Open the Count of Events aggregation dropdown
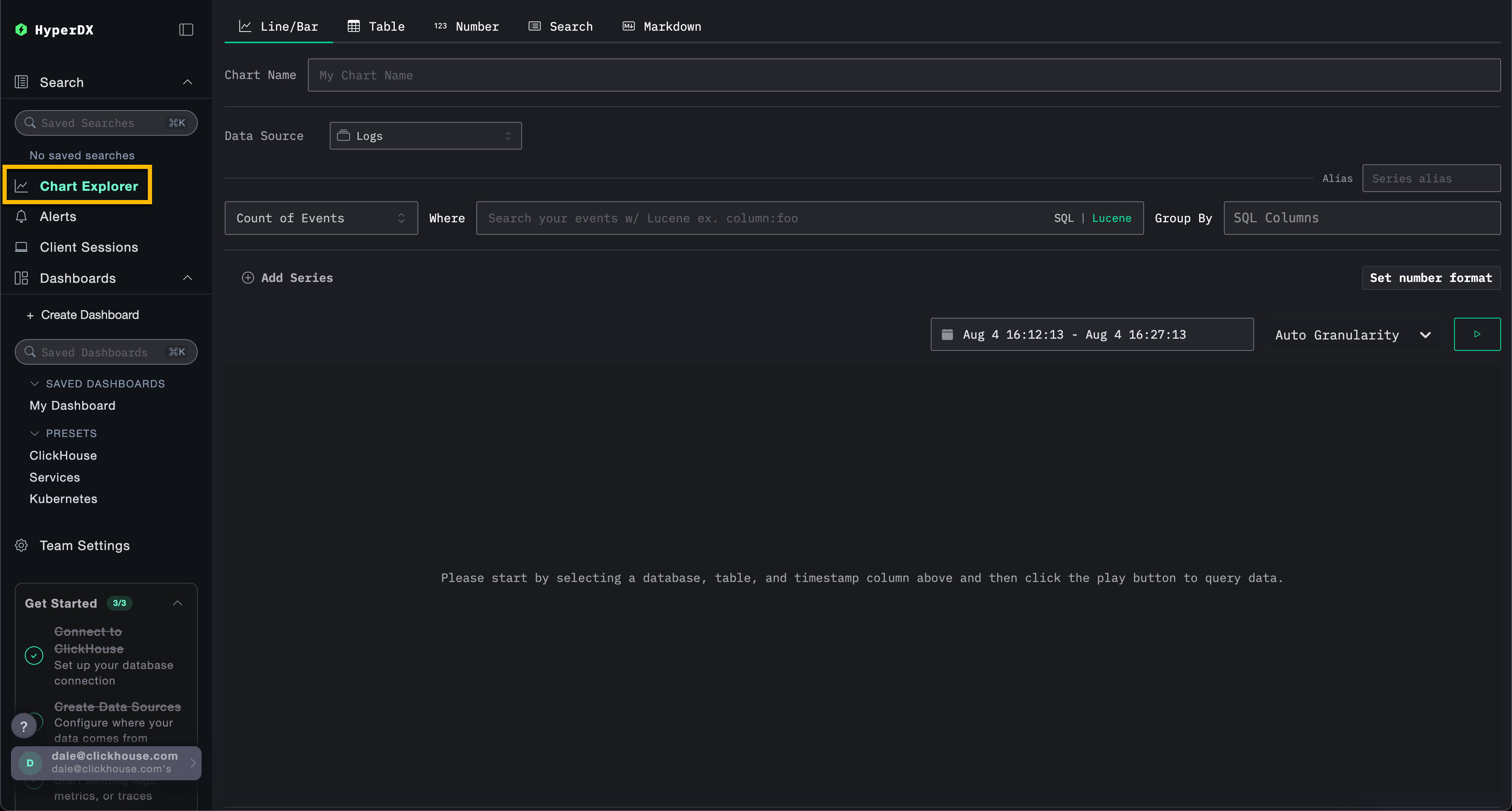Image resolution: width=1512 pixels, height=811 pixels. point(320,218)
